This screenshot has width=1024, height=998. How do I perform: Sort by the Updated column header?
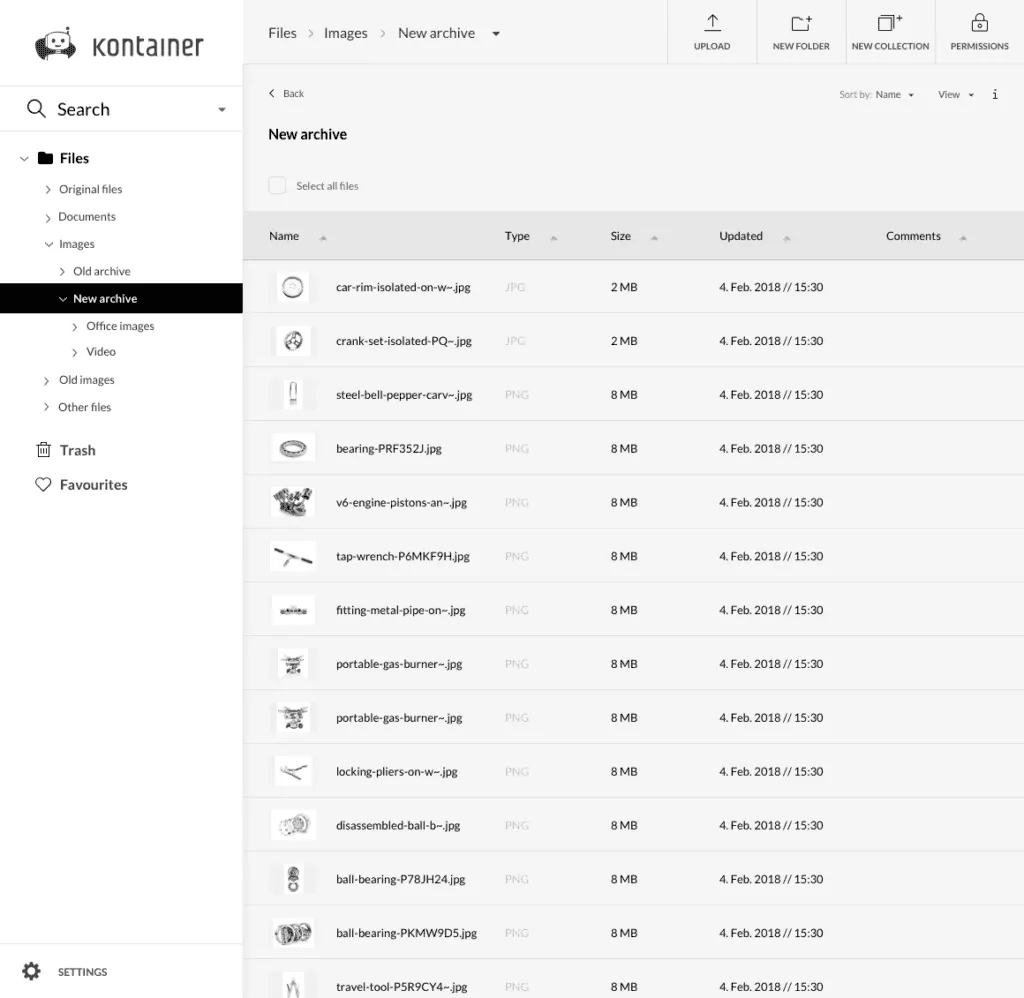pyautogui.click(x=754, y=236)
